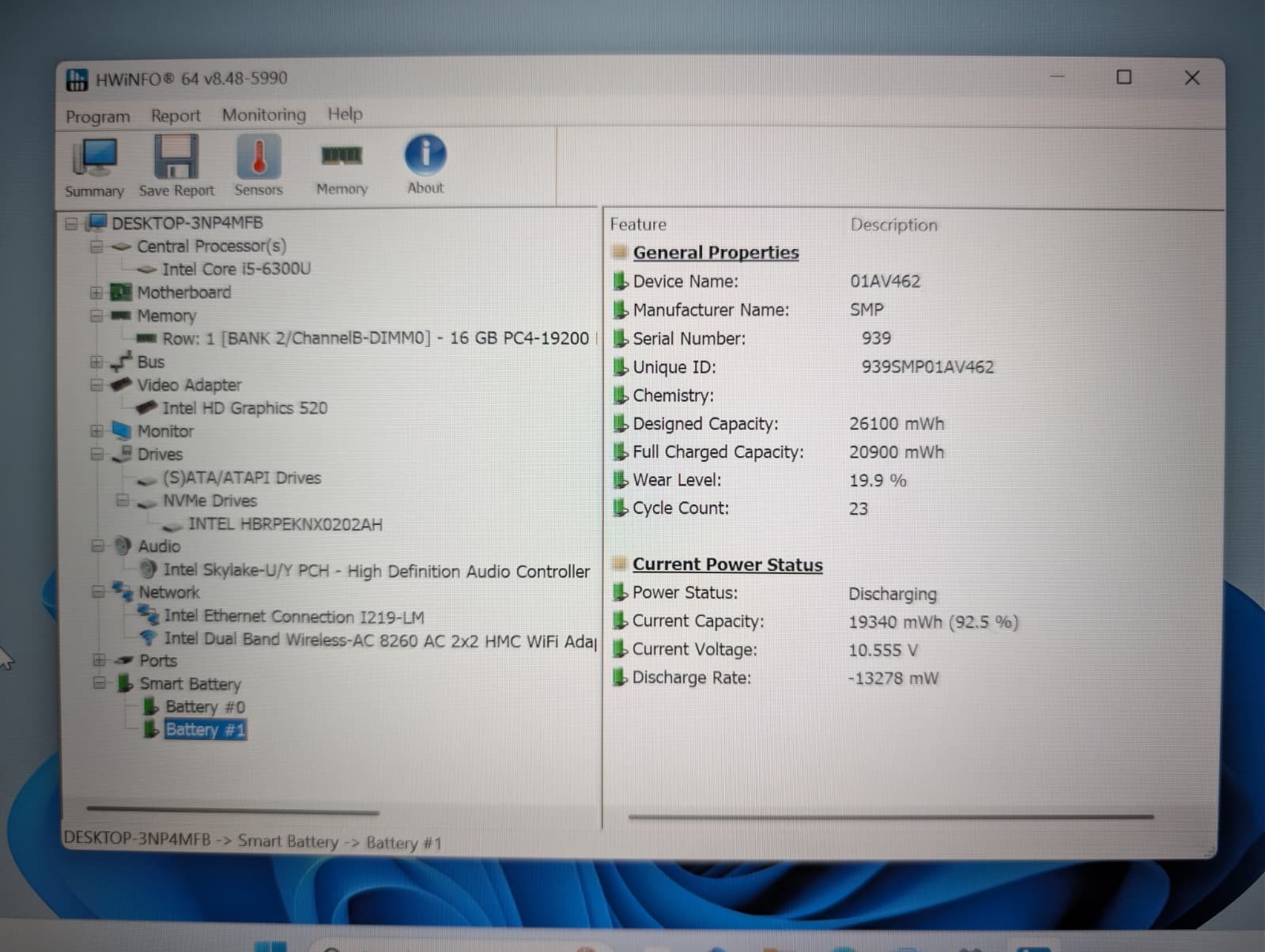Collapse the Network node
The height and width of the screenshot is (952, 1265).
tap(98, 591)
